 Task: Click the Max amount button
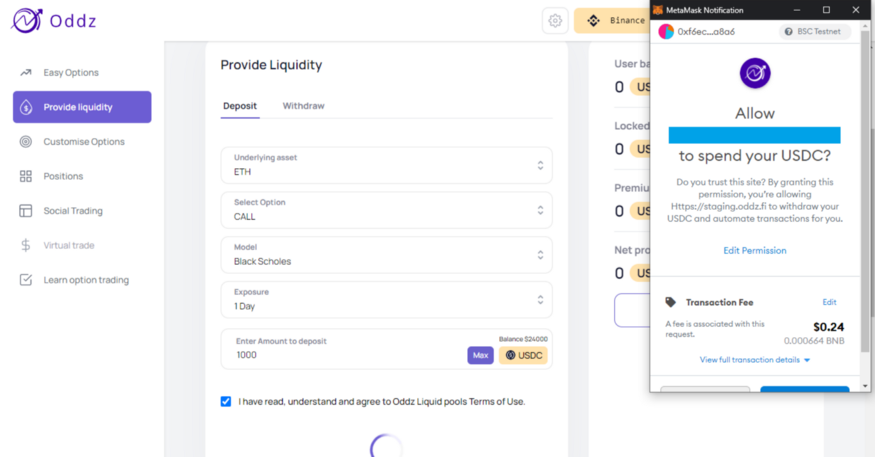pyautogui.click(x=480, y=355)
